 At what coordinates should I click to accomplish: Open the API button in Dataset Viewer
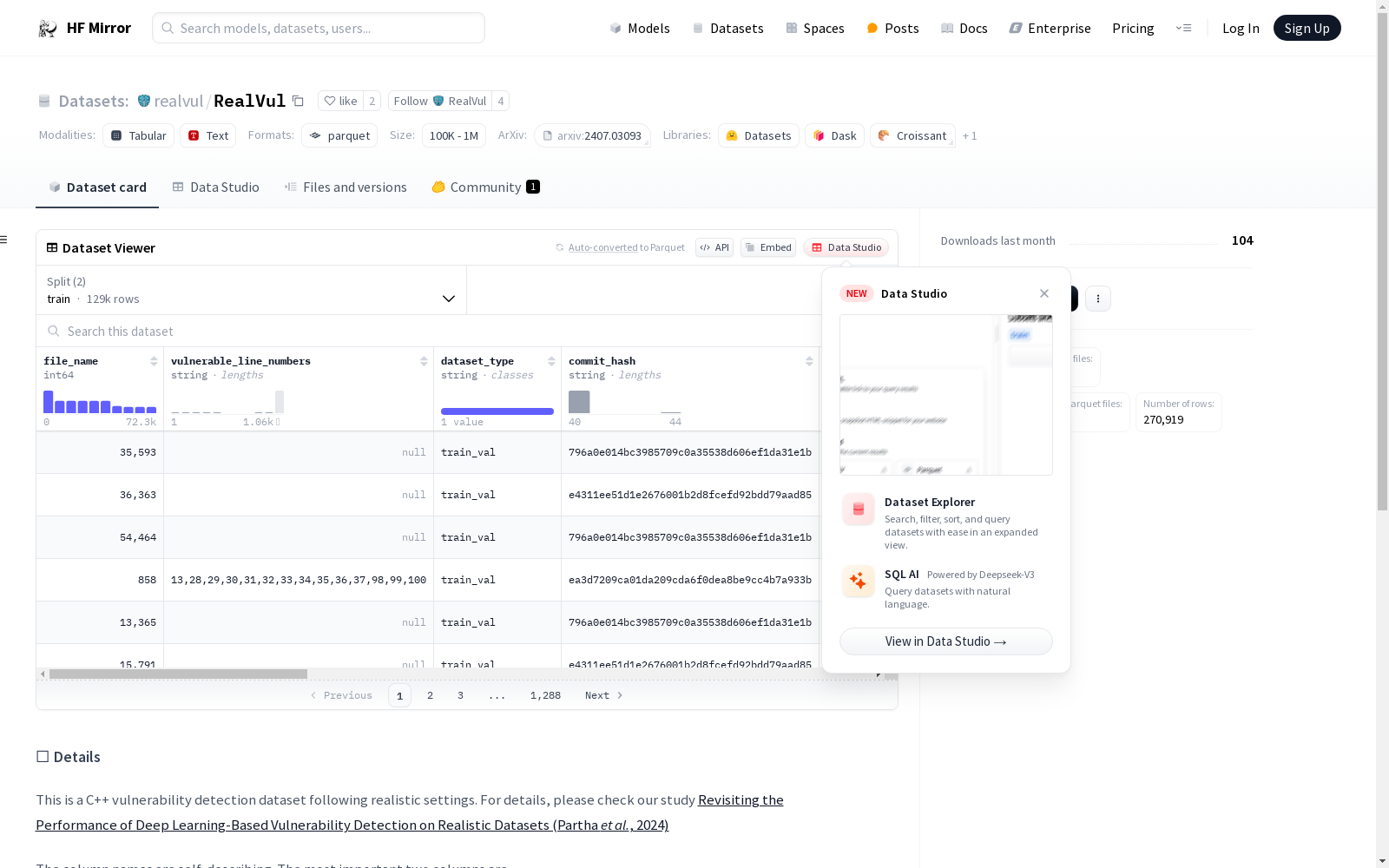pyautogui.click(x=714, y=247)
